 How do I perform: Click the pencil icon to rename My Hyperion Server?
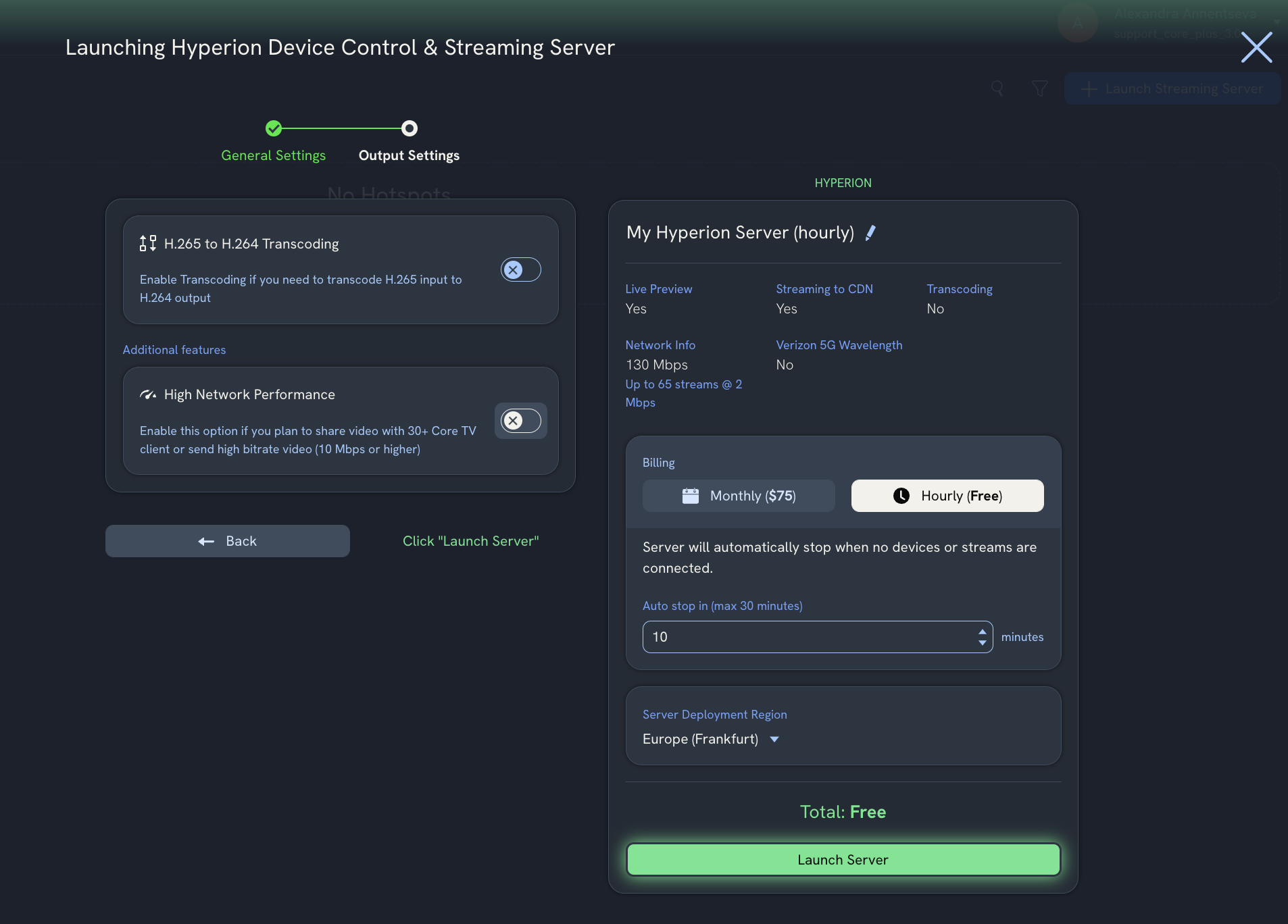[871, 232]
